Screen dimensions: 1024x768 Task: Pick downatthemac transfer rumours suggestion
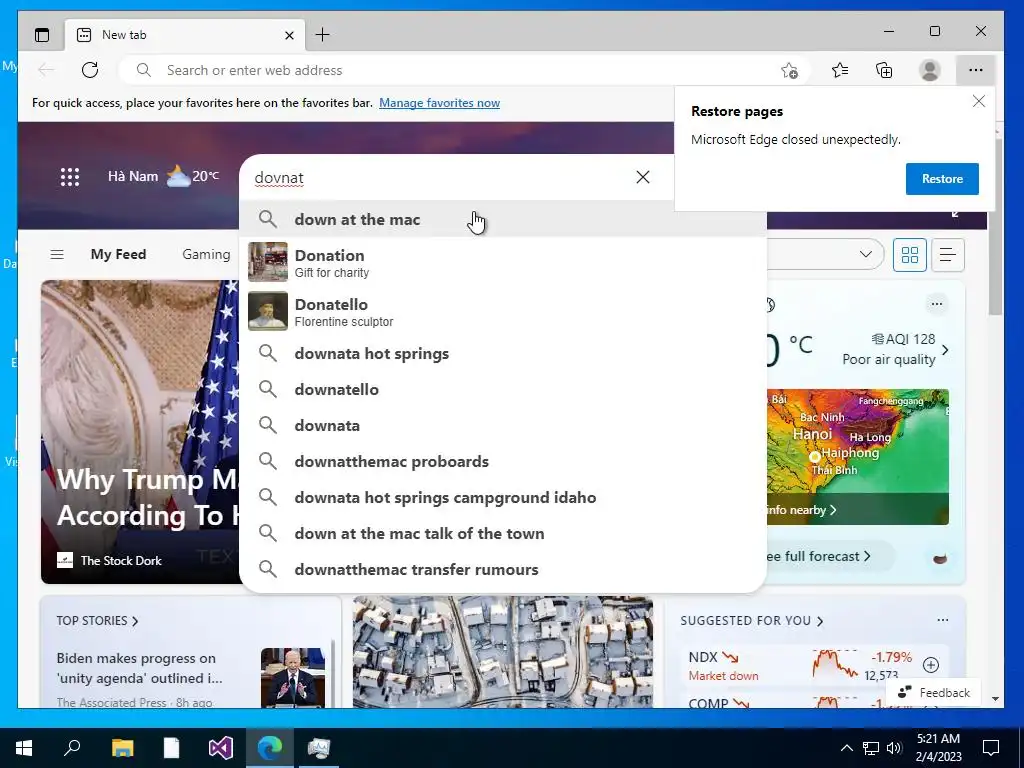click(x=503, y=569)
